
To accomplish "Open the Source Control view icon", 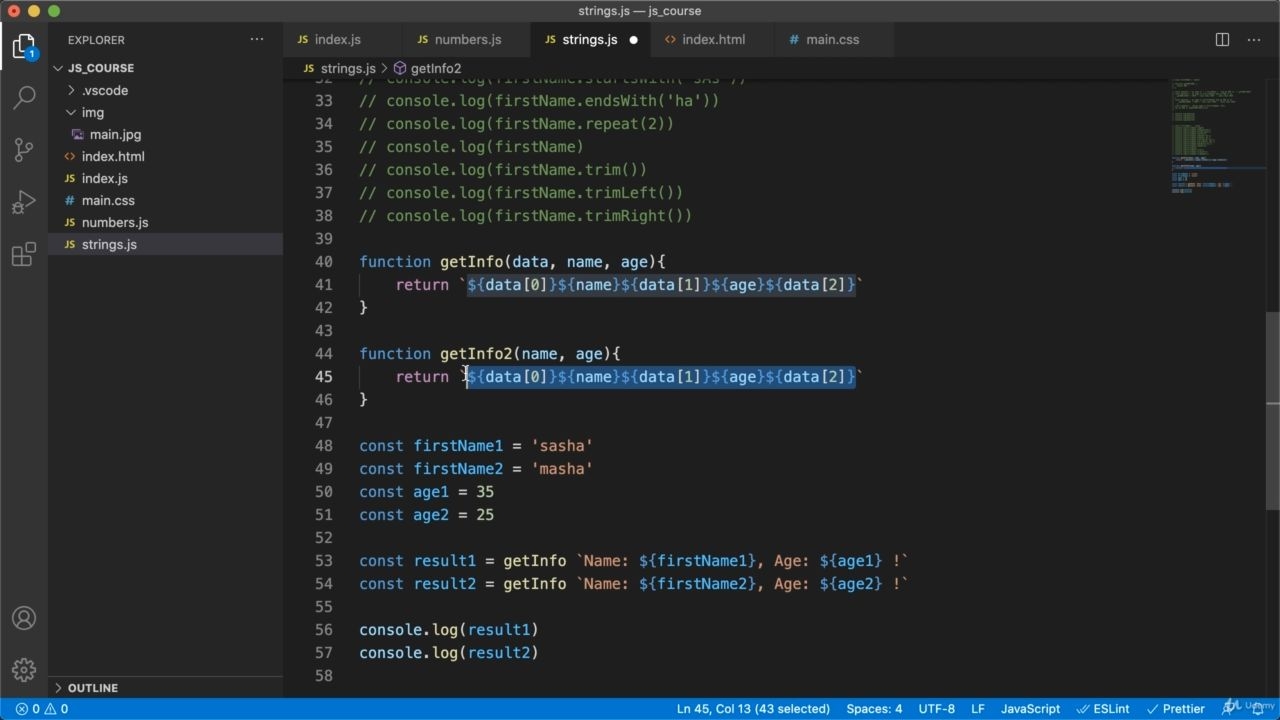I will point(24,150).
